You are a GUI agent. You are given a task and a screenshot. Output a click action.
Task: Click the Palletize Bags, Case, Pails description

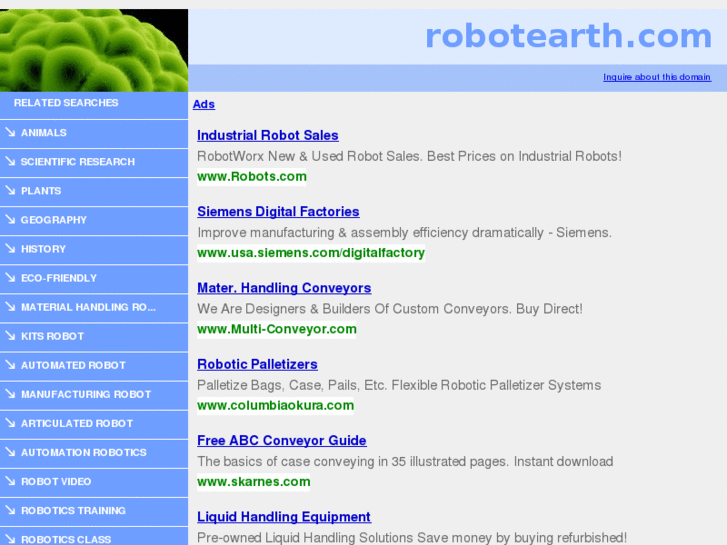pyautogui.click(x=399, y=385)
